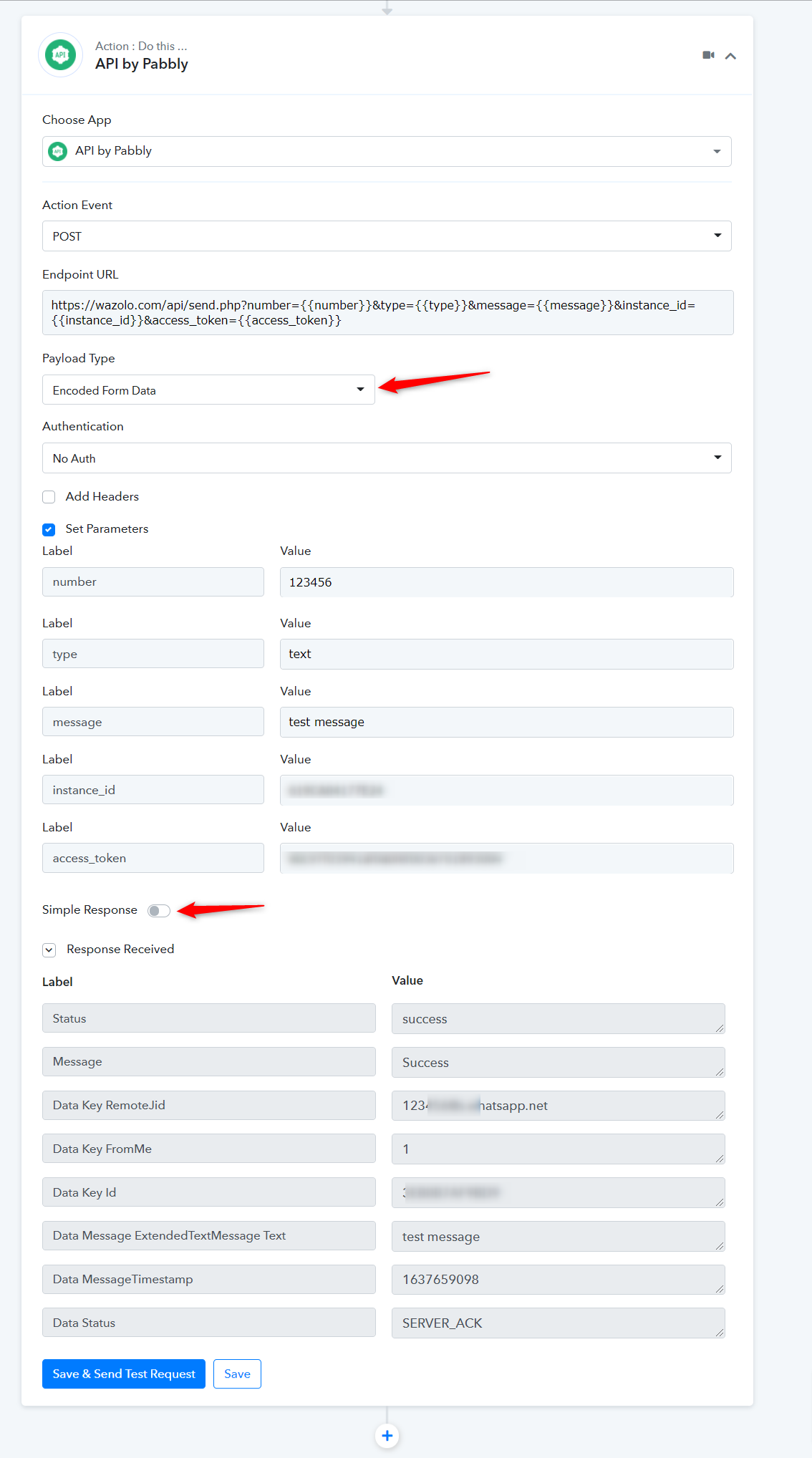Uncheck the Set Parameters checkbox
The image size is (812, 1458).
tap(49, 530)
